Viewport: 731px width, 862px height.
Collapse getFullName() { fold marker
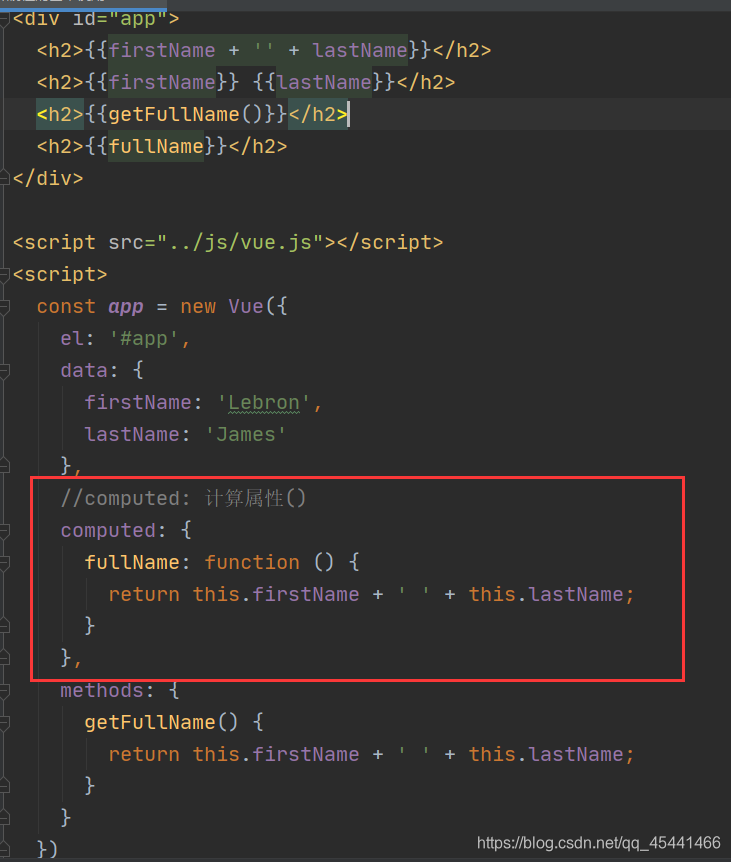(4, 722)
